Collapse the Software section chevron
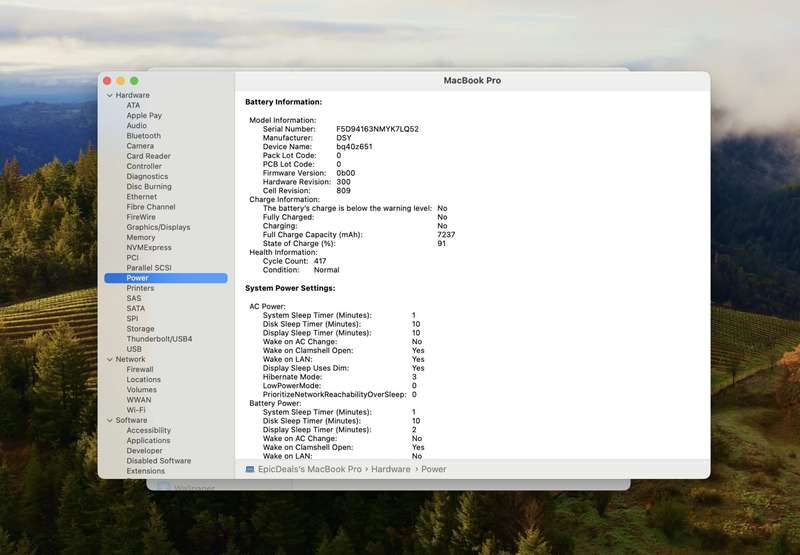The height and width of the screenshot is (555, 800). coord(109,420)
